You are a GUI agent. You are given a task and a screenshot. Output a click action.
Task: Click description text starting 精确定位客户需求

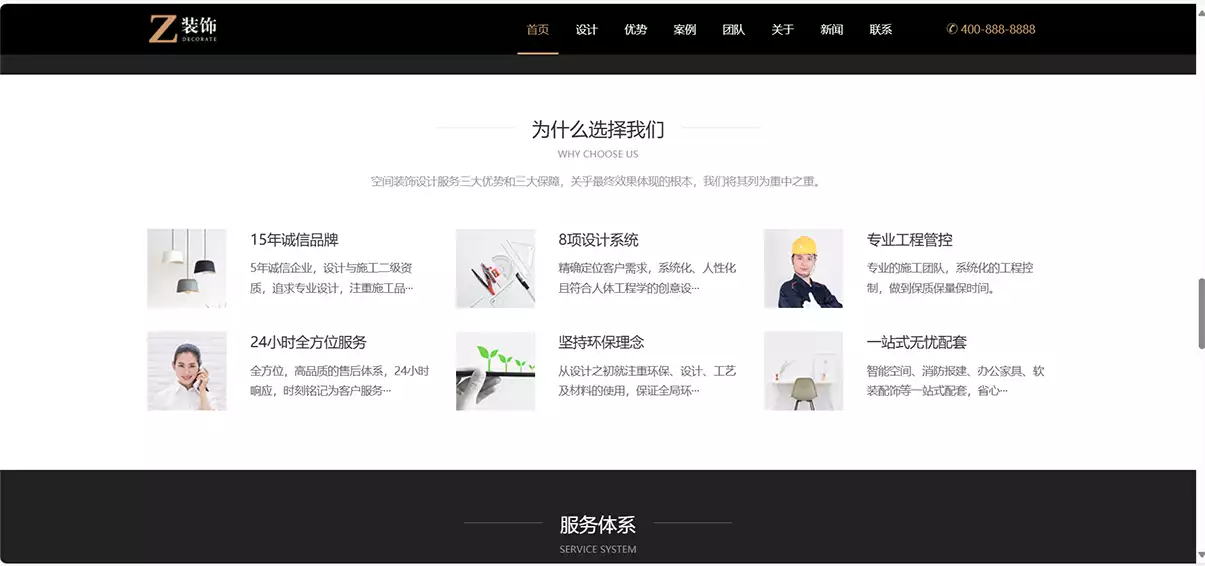pyautogui.click(x=647, y=278)
